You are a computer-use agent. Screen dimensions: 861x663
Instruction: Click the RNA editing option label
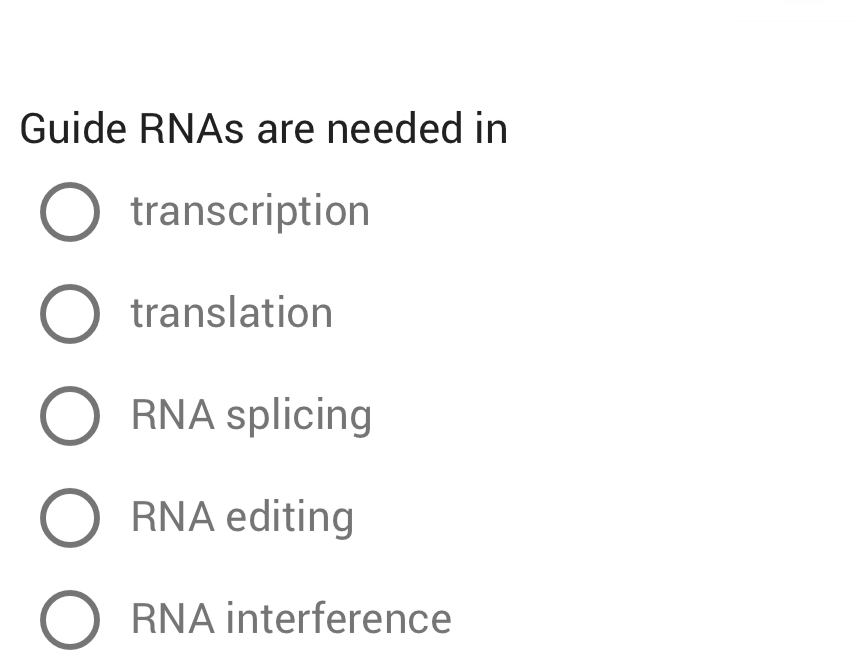[241, 517]
